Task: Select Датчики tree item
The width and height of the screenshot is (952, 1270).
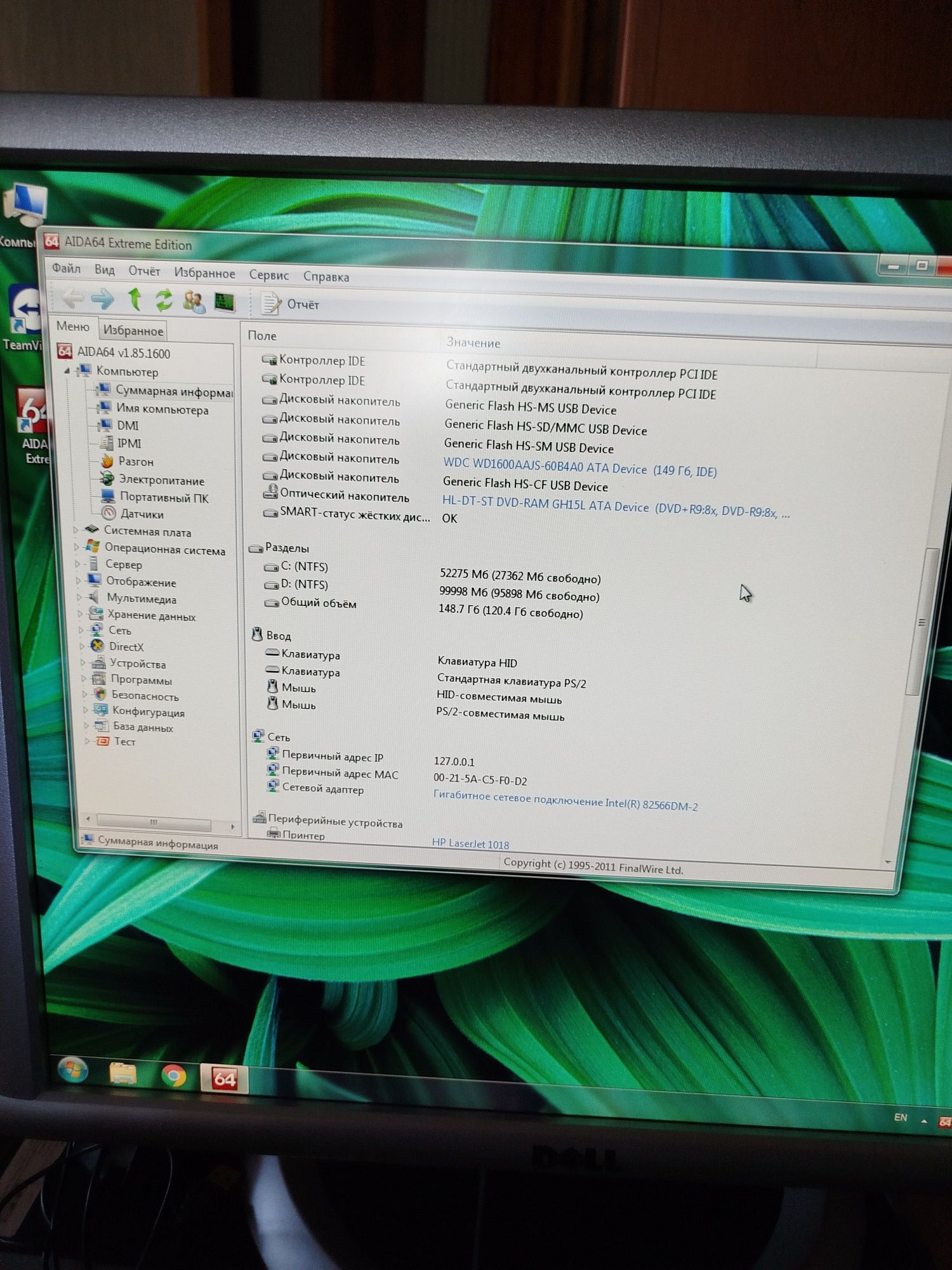Action: tap(133, 514)
